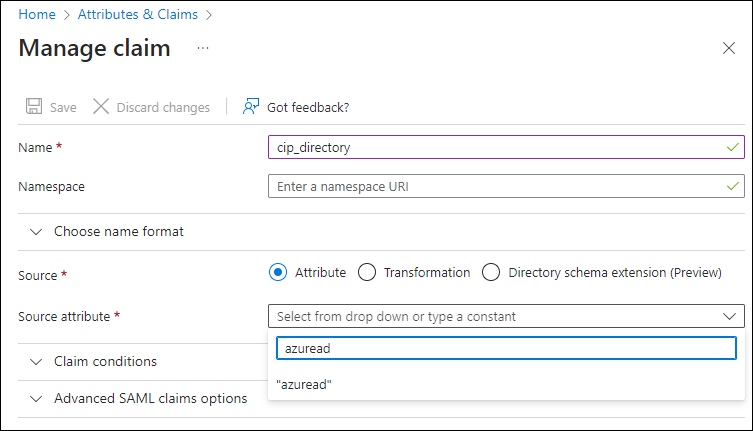Viewport: 753px width, 431px height.
Task: Go to Home breadcrumb link
Action: (36, 15)
